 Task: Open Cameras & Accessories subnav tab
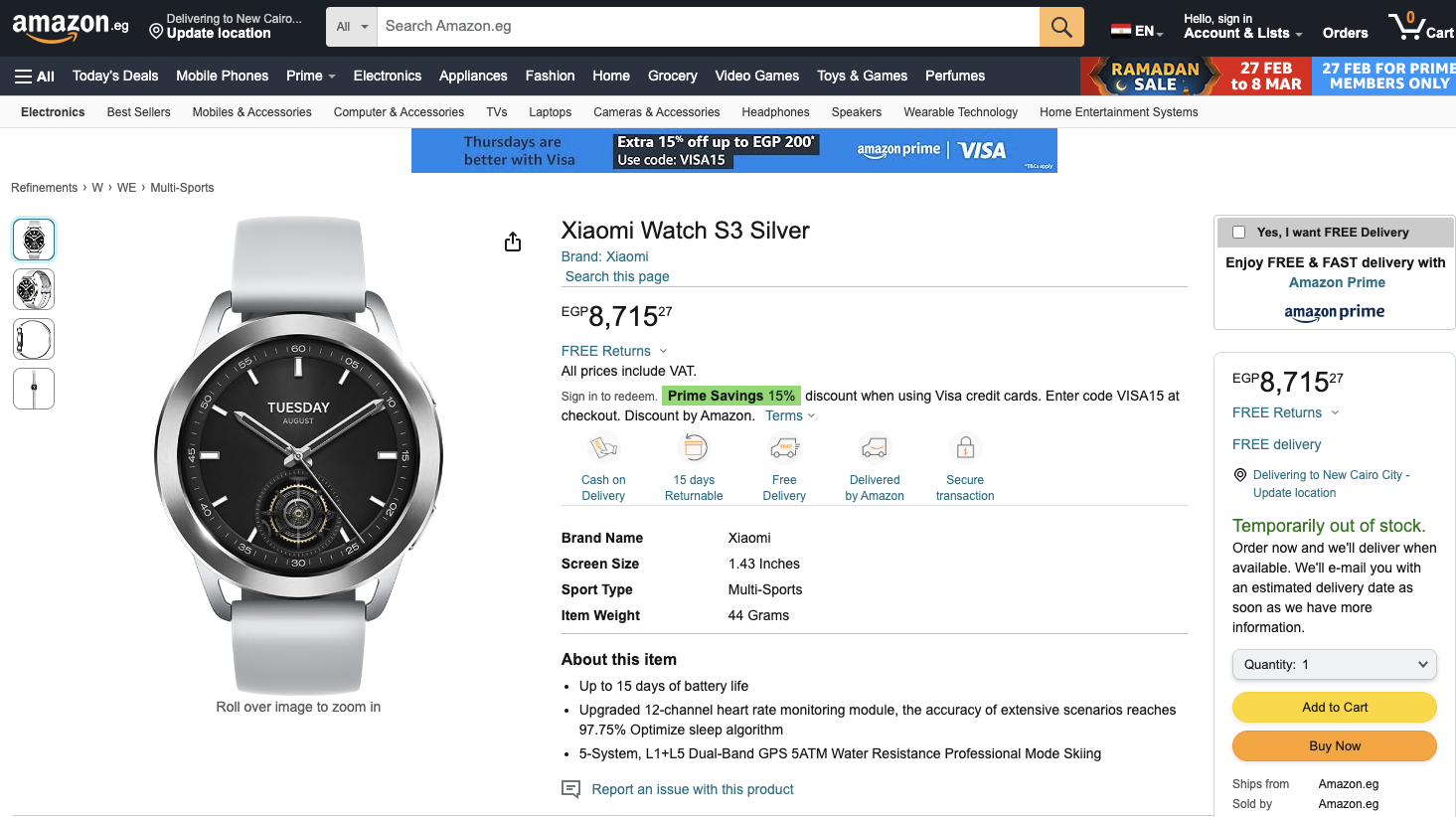tap(657, 112)
